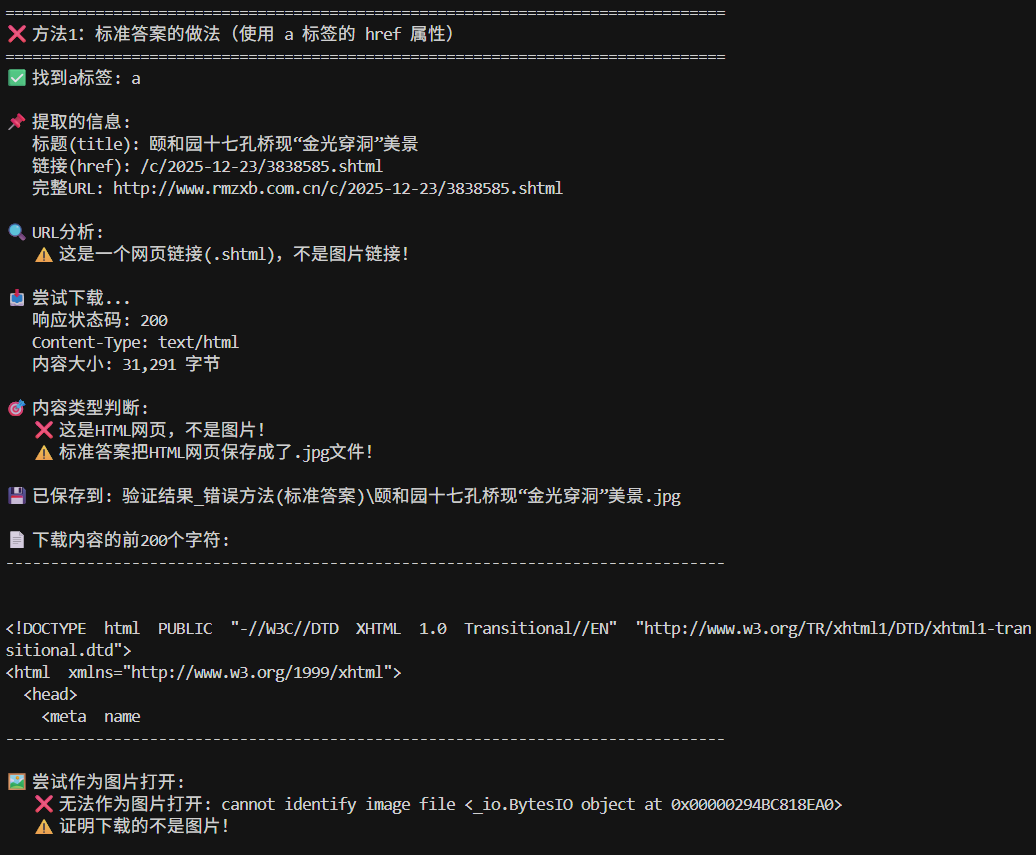Screen dimensions: 1036x855
Task: Open the full rmzxb.com.cn shtml URL
Action: [338, 188]
